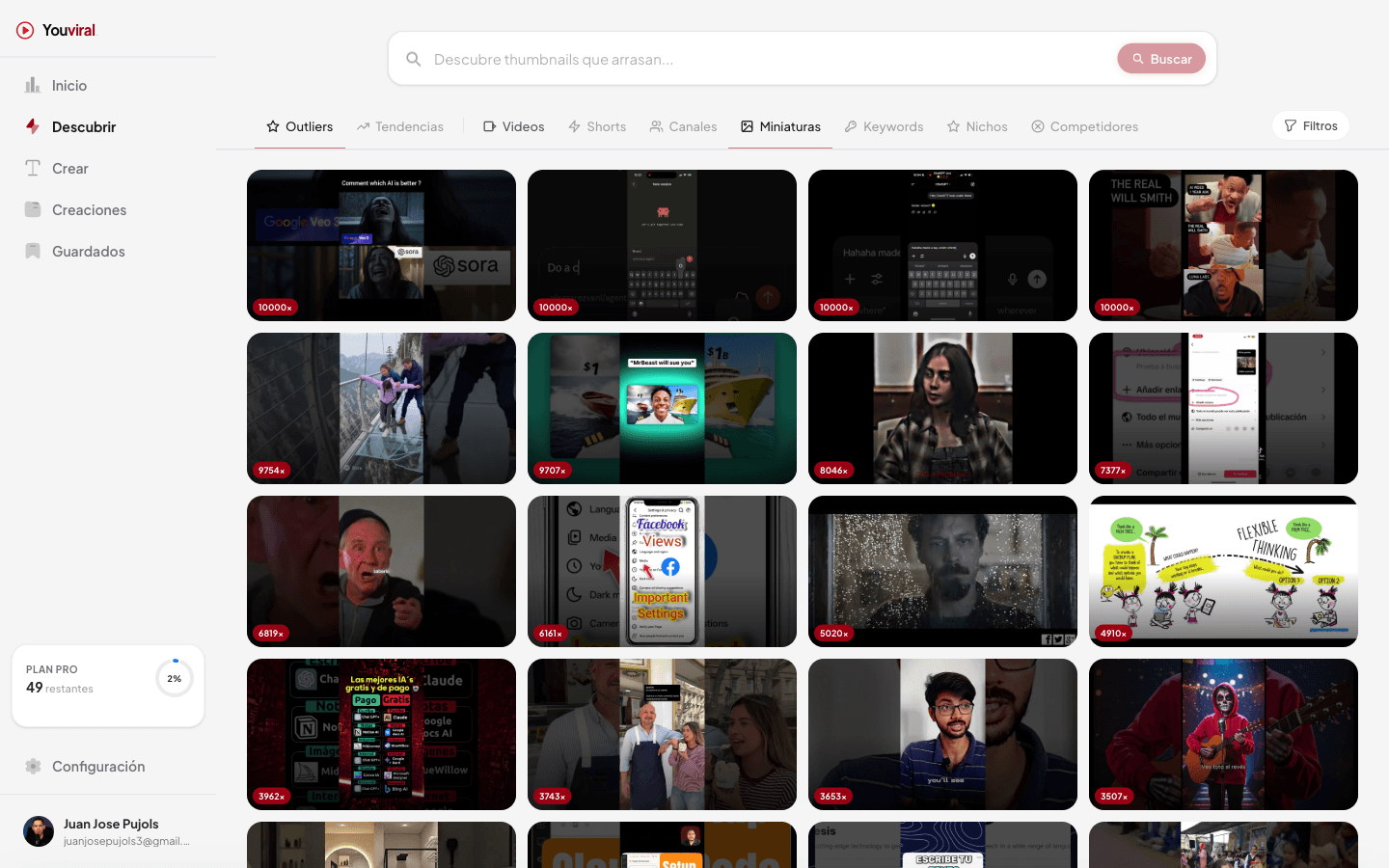
Task: Click the Outliers star icon
Action: click(273, 126)
